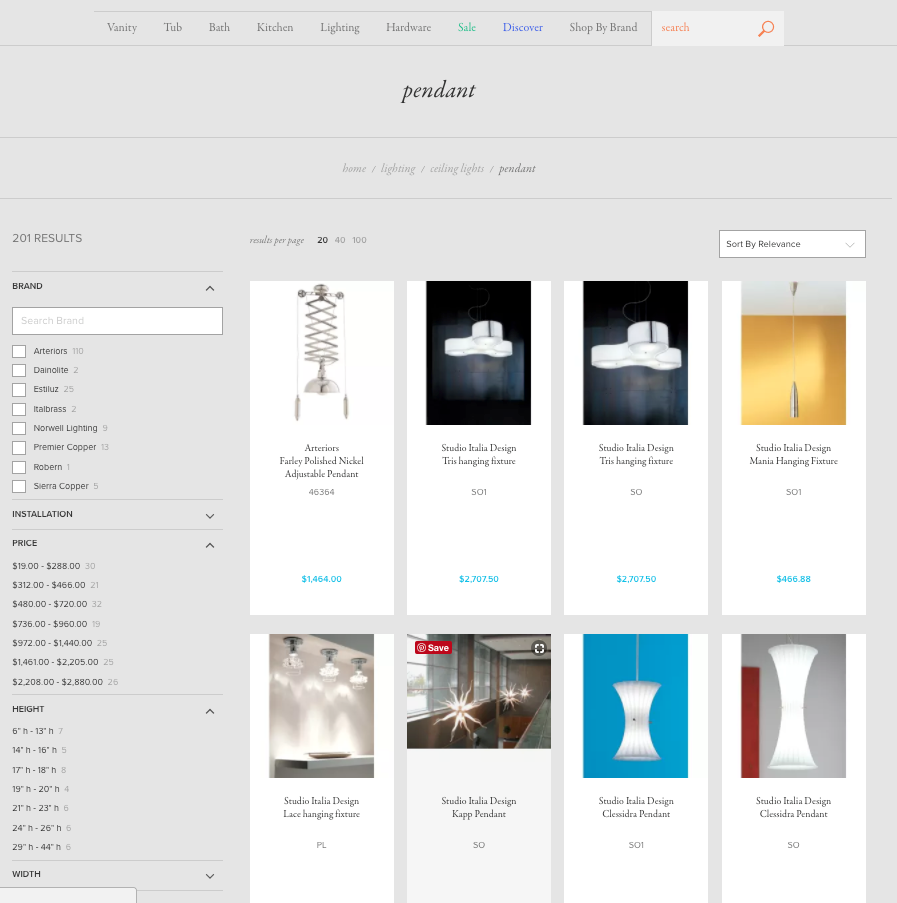The width and height of the screenshot is (897, 903).
Task: Show 20 results per page
Action: pos(322,240)
